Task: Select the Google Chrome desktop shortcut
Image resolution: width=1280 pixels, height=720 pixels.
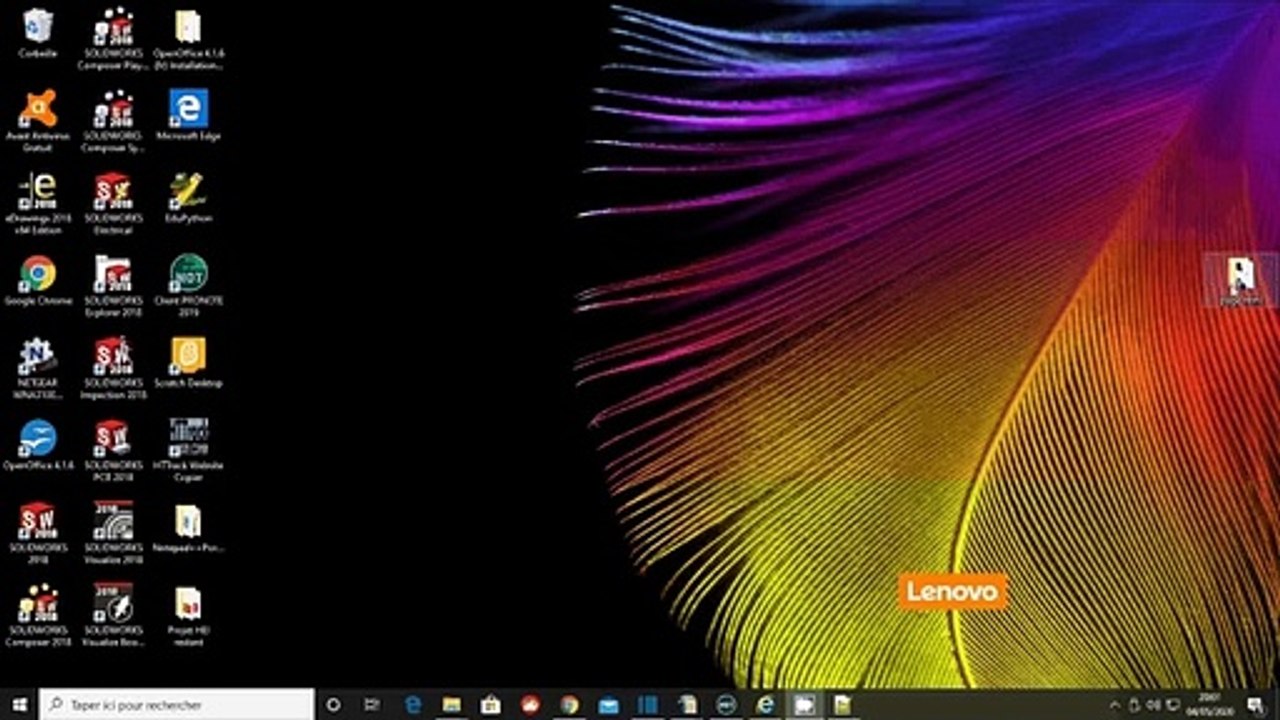Action: tap(38, 280)
